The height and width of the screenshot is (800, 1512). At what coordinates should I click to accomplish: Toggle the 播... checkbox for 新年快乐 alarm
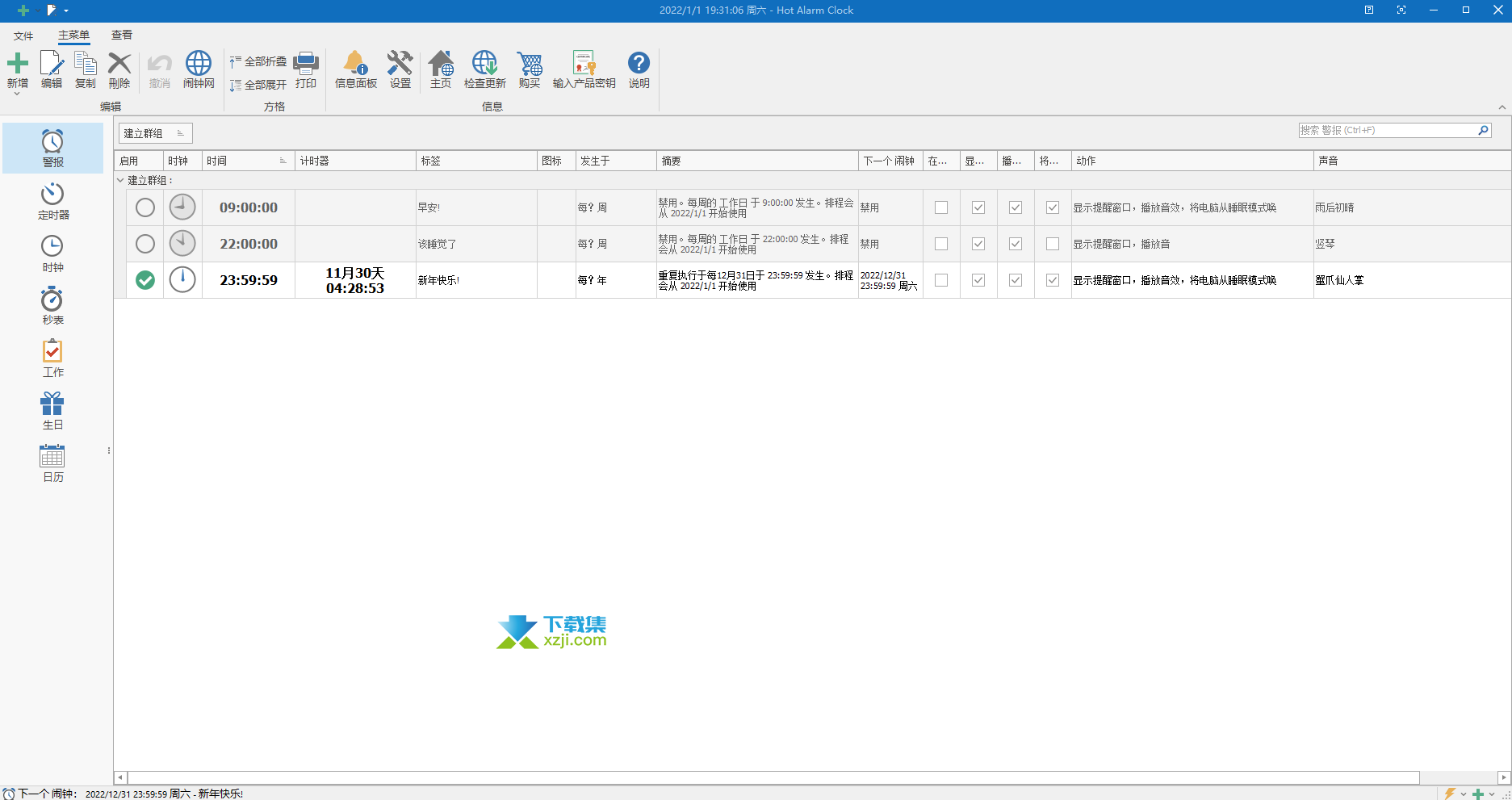point(1016,280)
